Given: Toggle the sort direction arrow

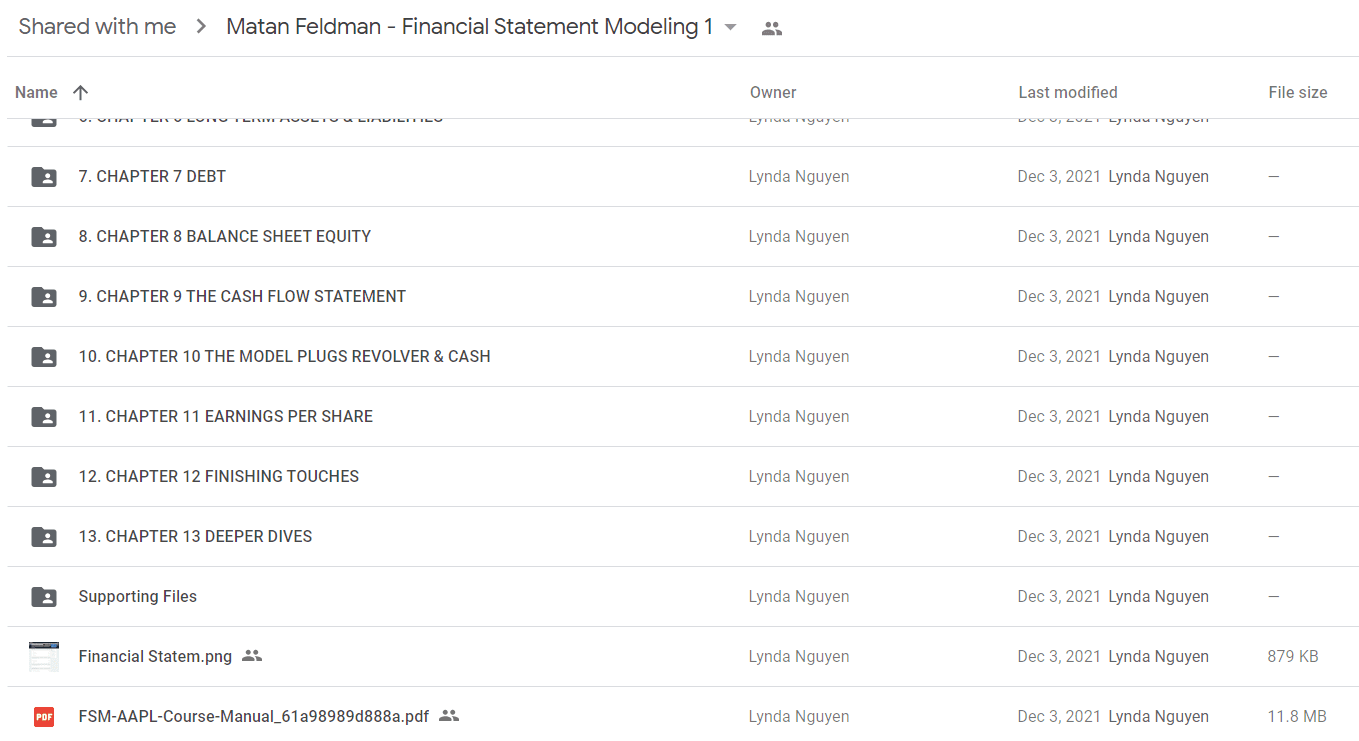Looking at the screenshot, I should 81,92.
